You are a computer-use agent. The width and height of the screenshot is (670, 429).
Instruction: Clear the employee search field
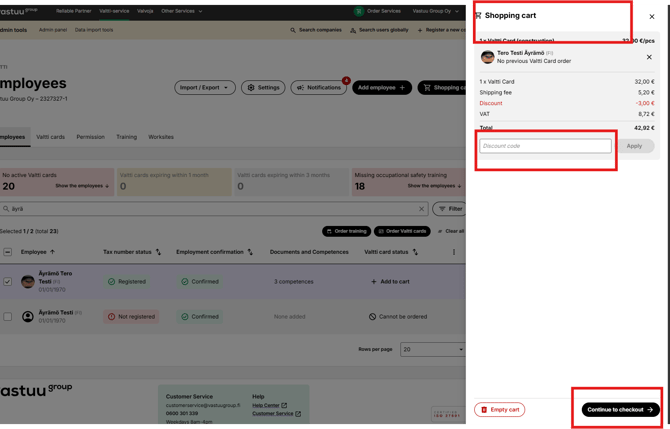tap(421, 209)
